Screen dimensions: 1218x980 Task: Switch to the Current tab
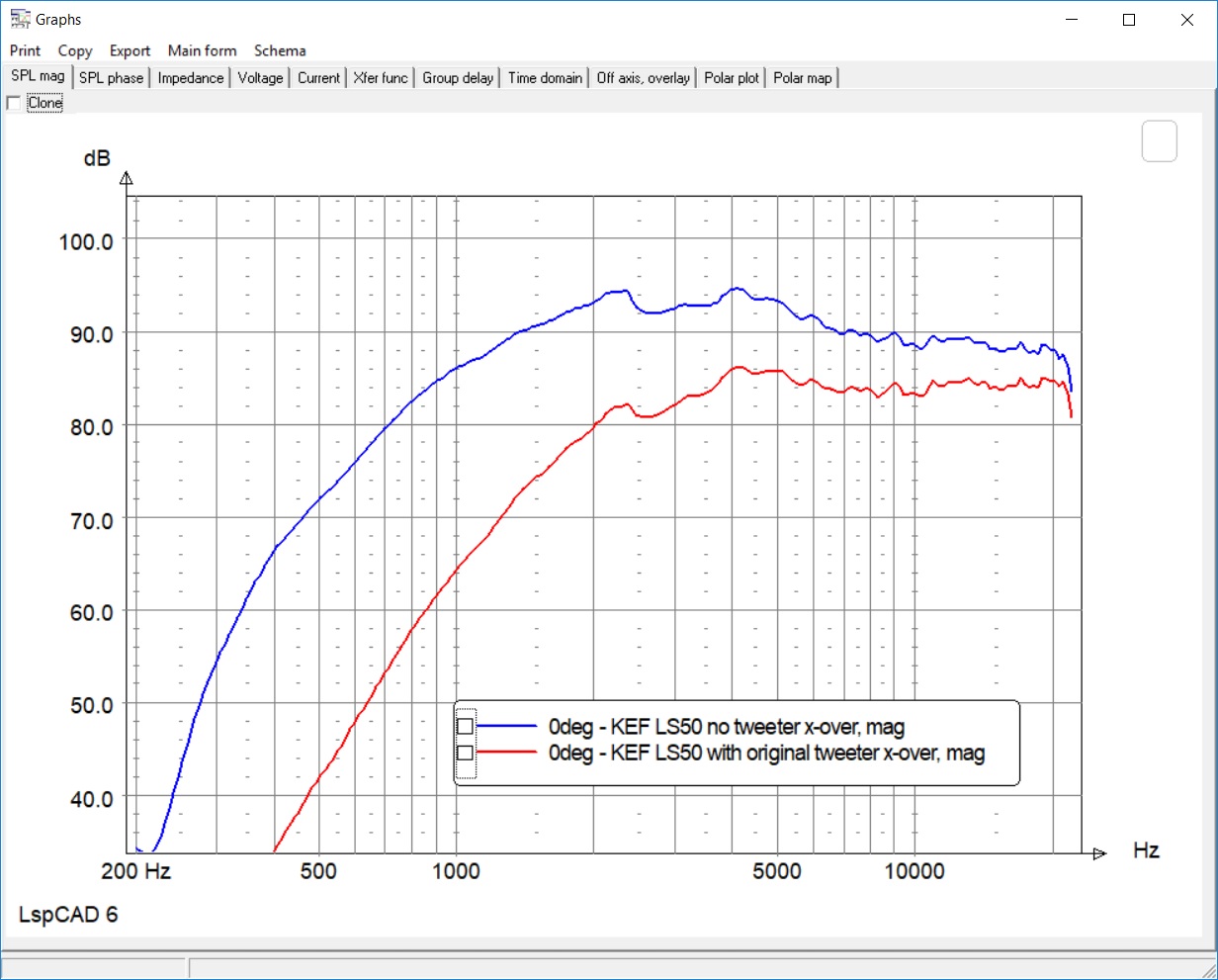tap(318, 77)
